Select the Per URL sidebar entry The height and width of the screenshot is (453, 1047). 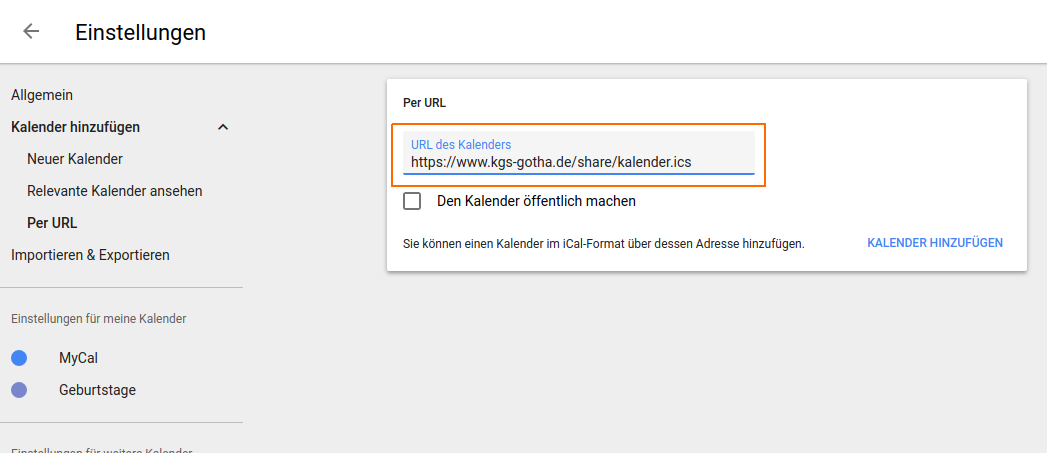[x=52, y=223]
